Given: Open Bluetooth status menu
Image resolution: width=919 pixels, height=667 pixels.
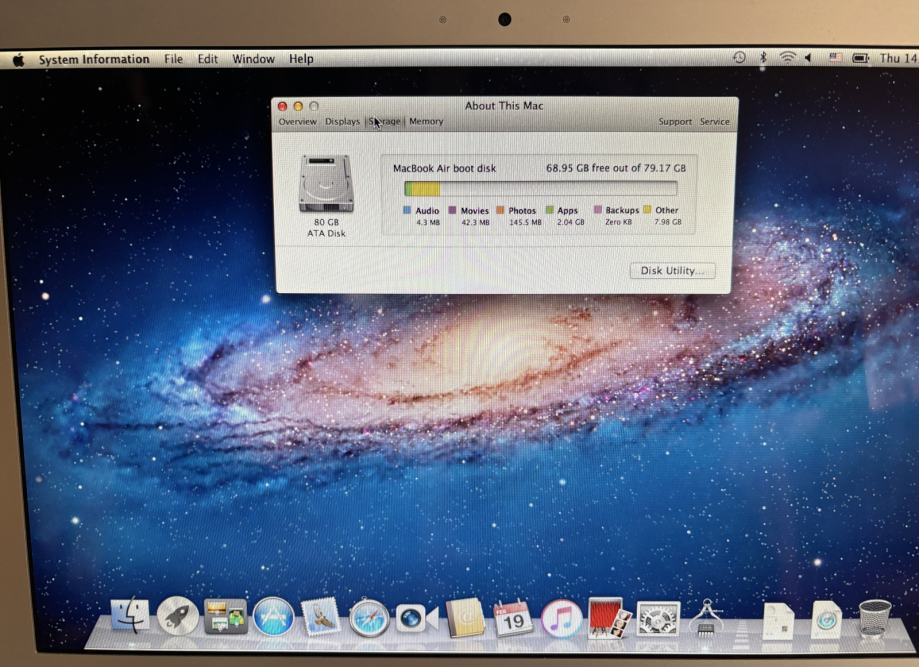Looking at the screenshot, I should pos(763,57).
